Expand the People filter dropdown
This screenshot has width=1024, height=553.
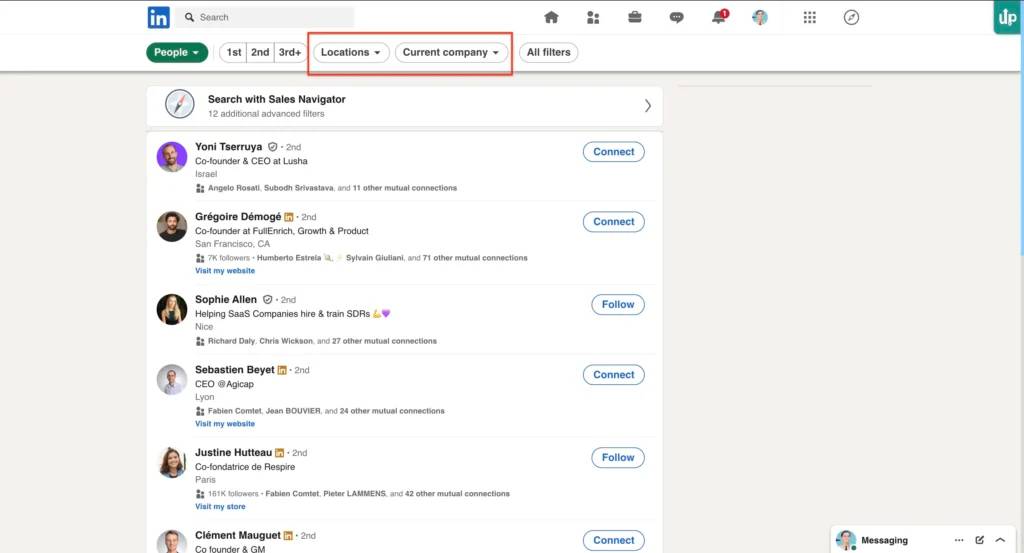177,52
